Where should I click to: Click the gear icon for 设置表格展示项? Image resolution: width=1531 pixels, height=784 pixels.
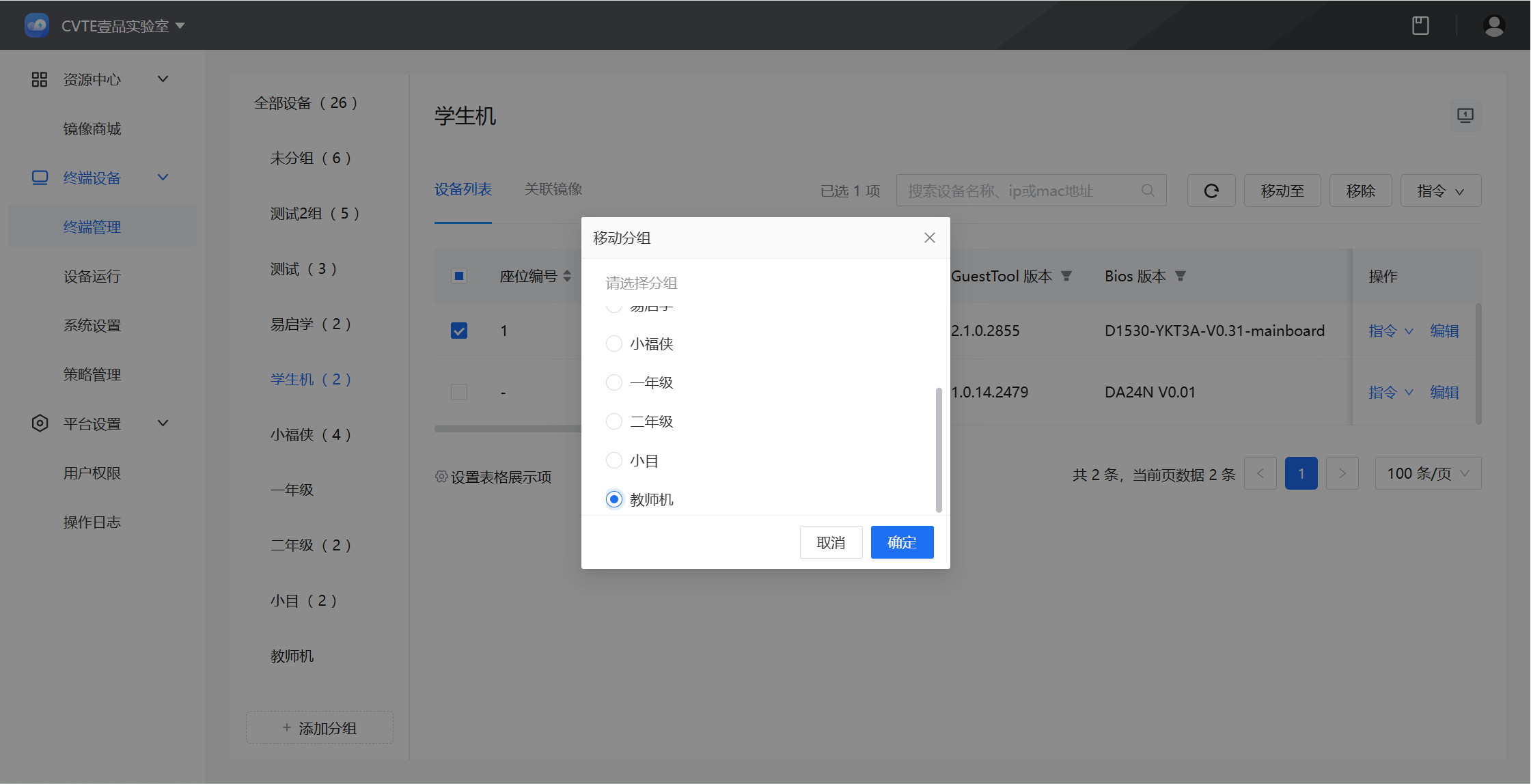441,477
